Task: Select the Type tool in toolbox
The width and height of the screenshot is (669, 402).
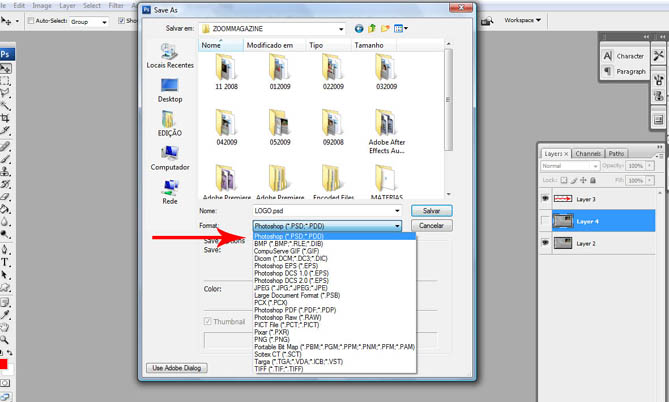Action: pos(6,262)
